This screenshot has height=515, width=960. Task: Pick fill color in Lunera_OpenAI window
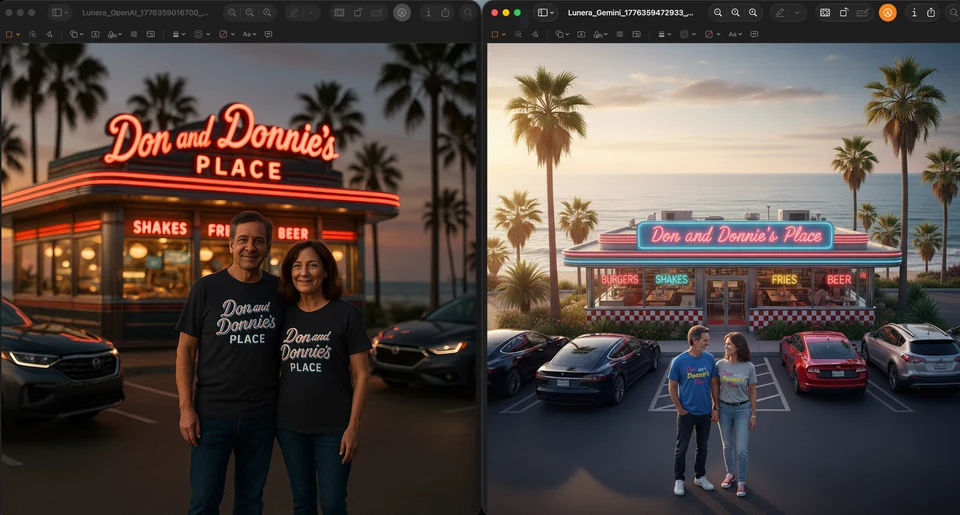pos(227,34)
